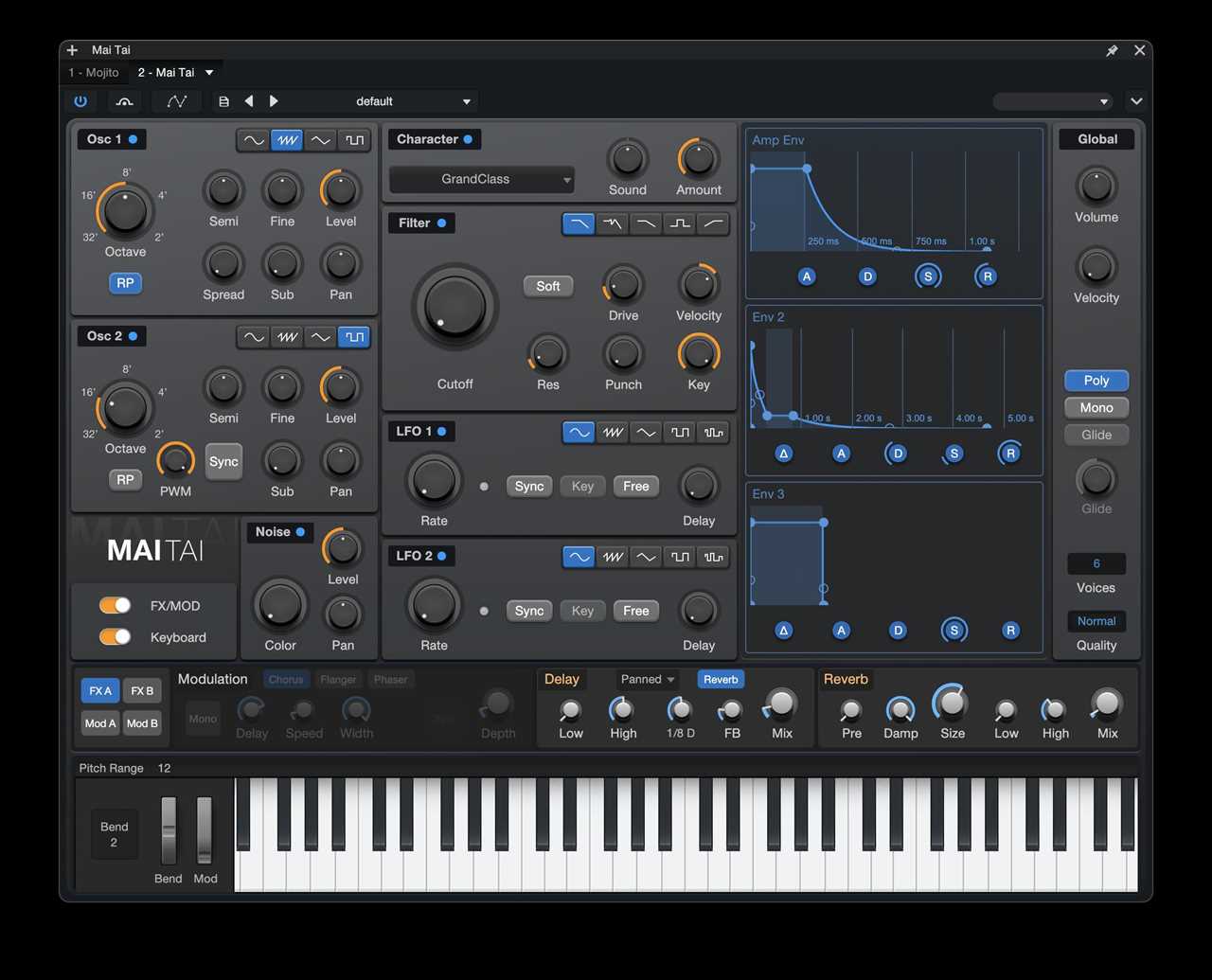The height and width of the screenshot is (980, 1212).
Task: Enable Sync mode on LFO 1
Action: 528,486
